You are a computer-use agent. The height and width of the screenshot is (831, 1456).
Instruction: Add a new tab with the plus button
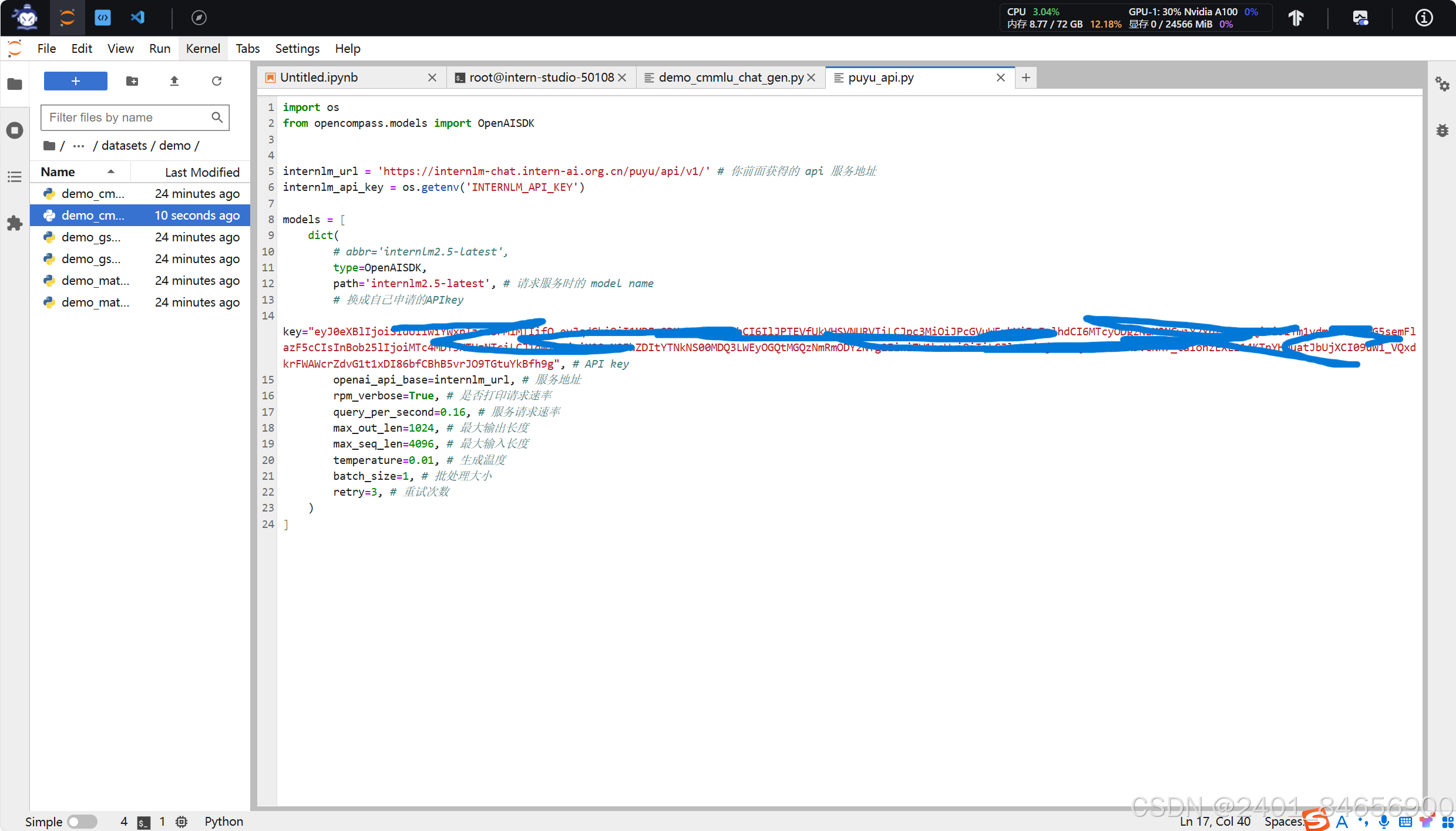pyautogui.click(x=1025, y=78)
